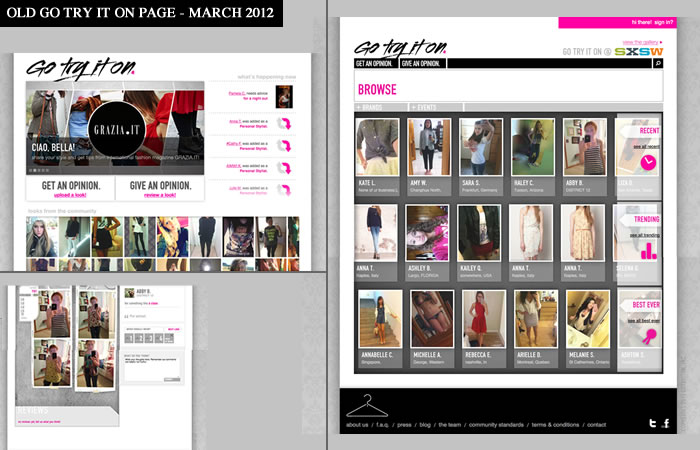
Task: Open Michelle A.'s look thumbnail
Action: point(432,319)
